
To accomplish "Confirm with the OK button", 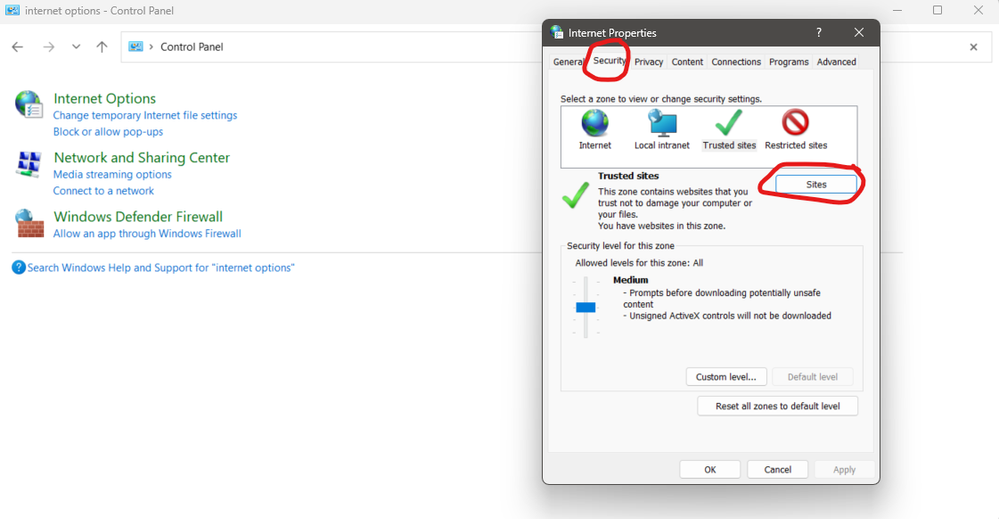I will (x=710, y=469).
